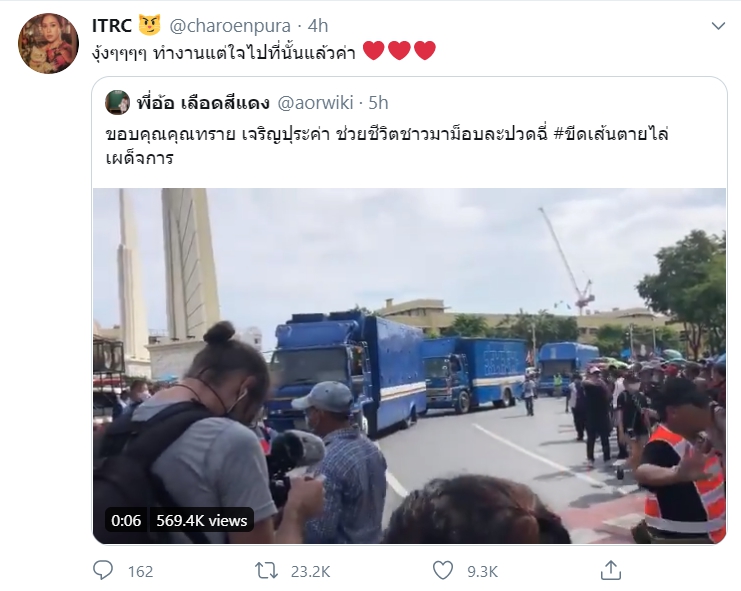741x591 pixels.
Task: Click the 9.3K likes count
Action: tap(483, 572)
